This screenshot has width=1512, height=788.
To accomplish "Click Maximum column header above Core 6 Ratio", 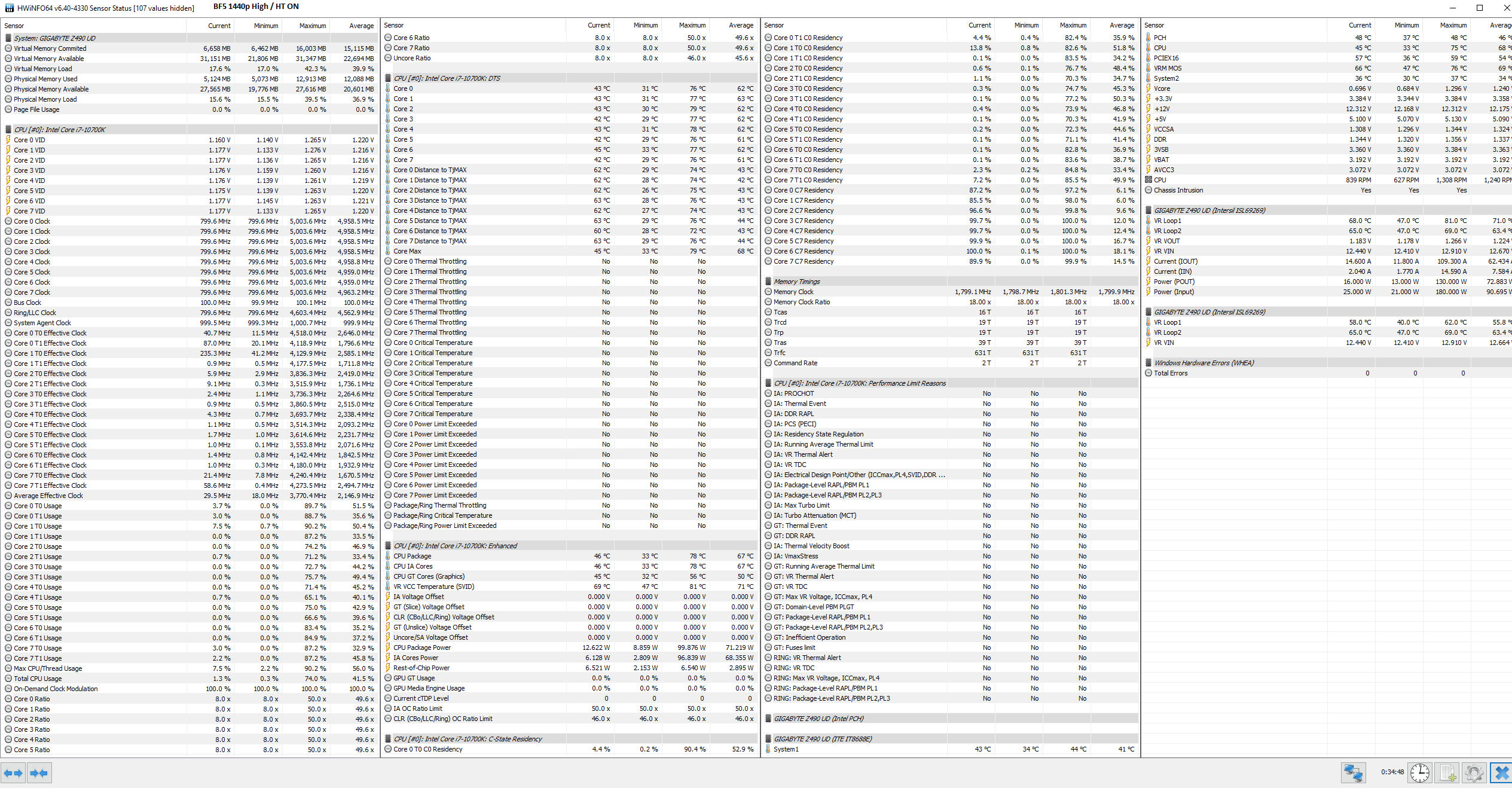I will click(686, 25).
